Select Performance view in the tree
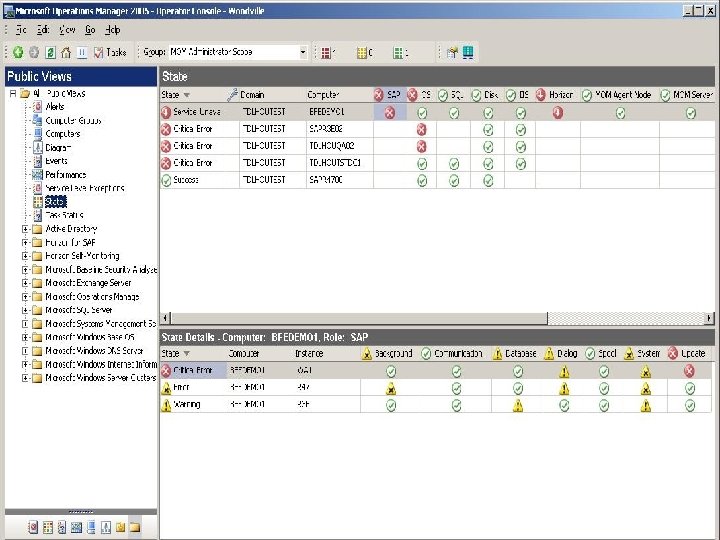The height and width of the screenshot is (540, 720). (x=66, y=175)
